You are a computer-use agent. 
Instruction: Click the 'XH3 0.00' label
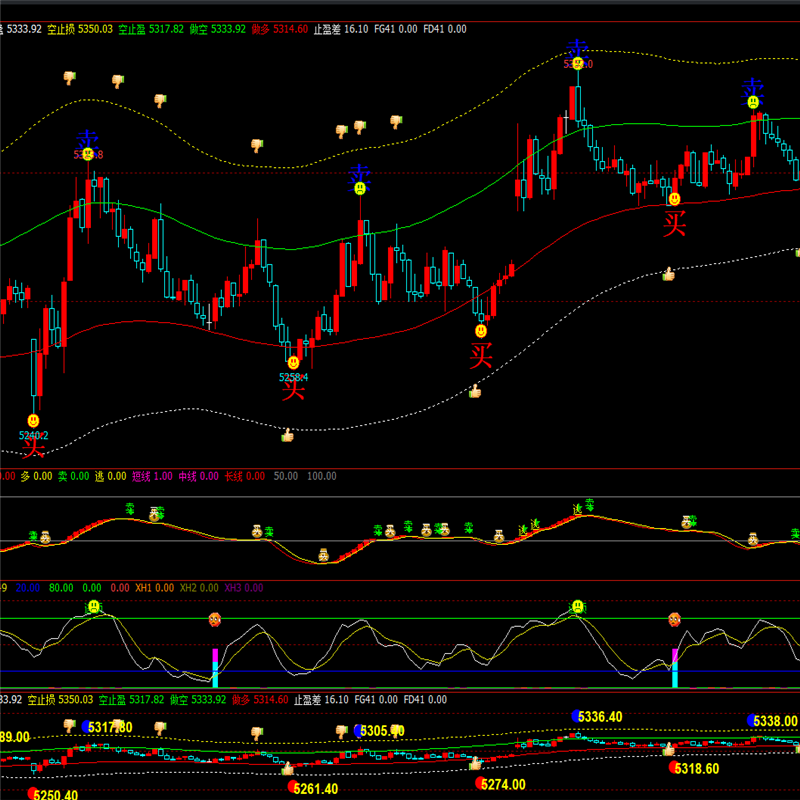(x=244, y=588)
